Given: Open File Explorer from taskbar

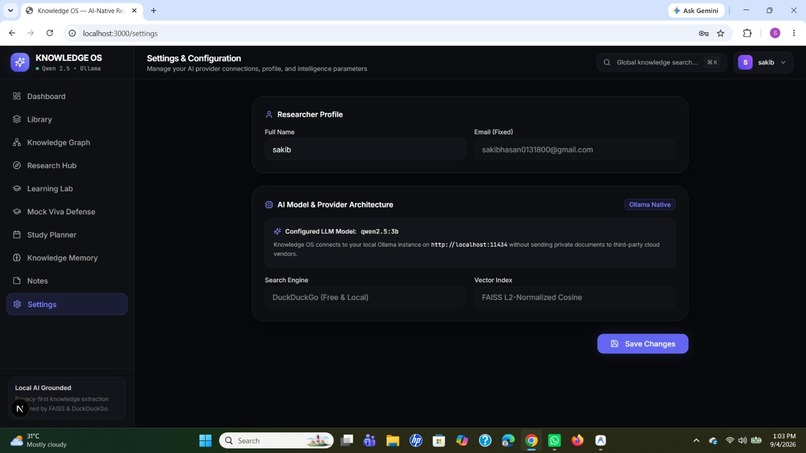Looking at the screenshot, I should (393, 441).
